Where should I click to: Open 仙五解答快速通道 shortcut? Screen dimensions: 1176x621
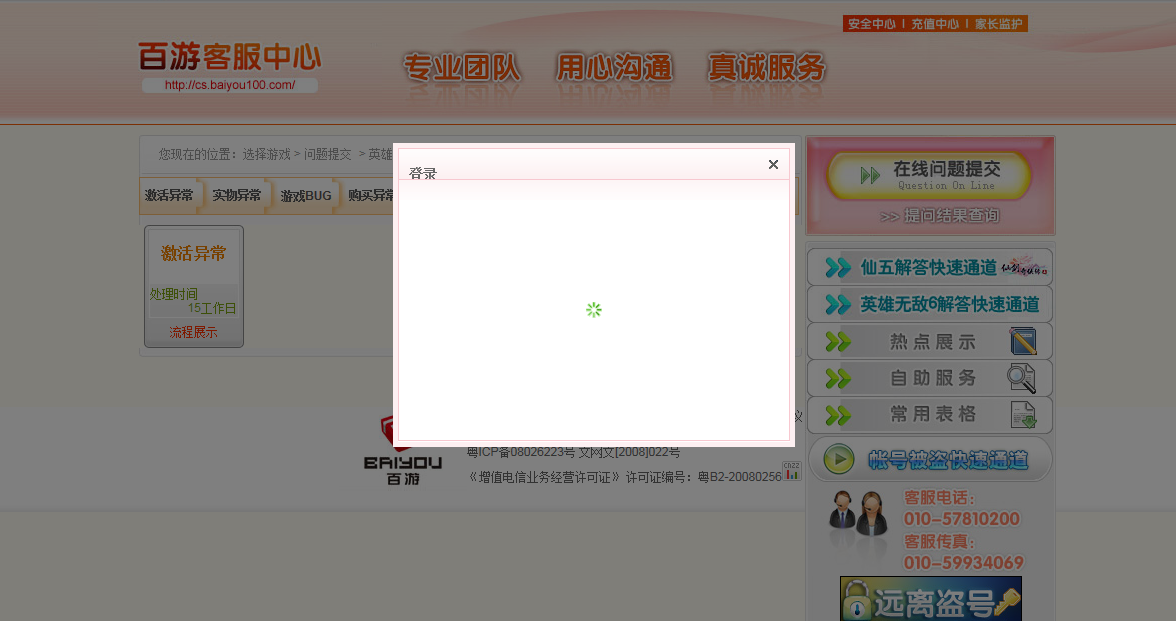pos(929,267)
